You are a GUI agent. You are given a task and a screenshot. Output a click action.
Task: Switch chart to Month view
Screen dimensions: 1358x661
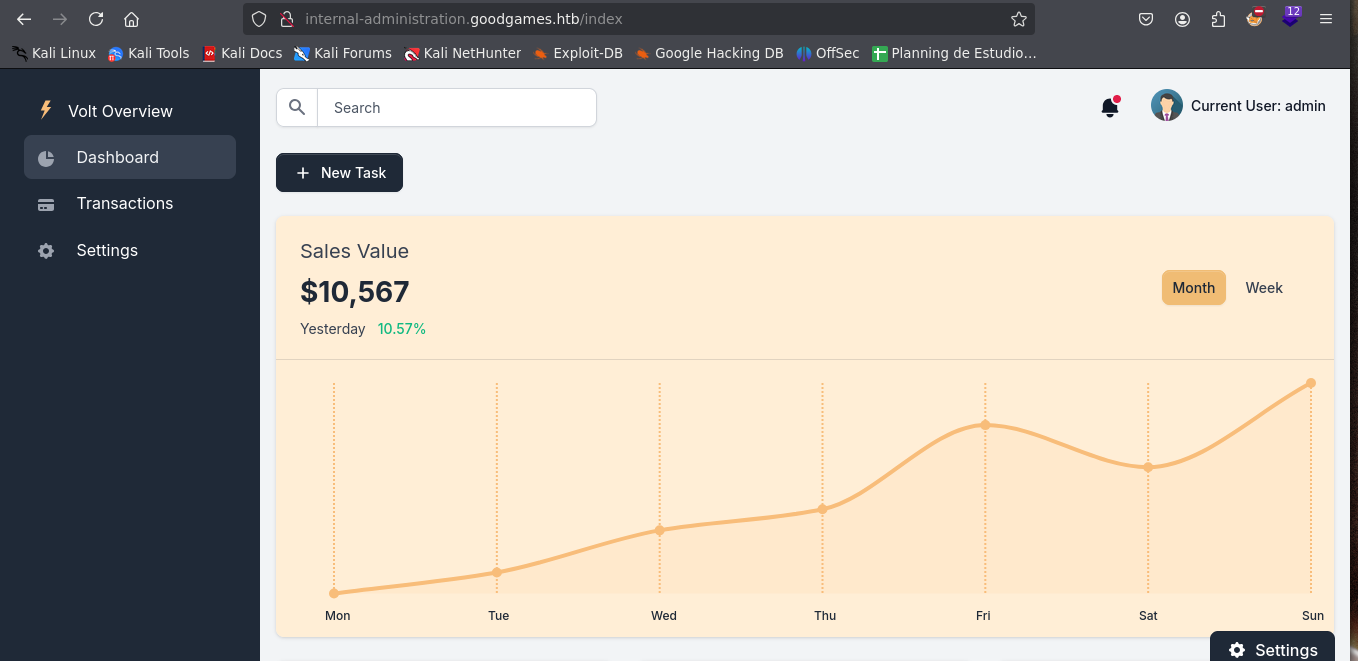[1193, 288]
